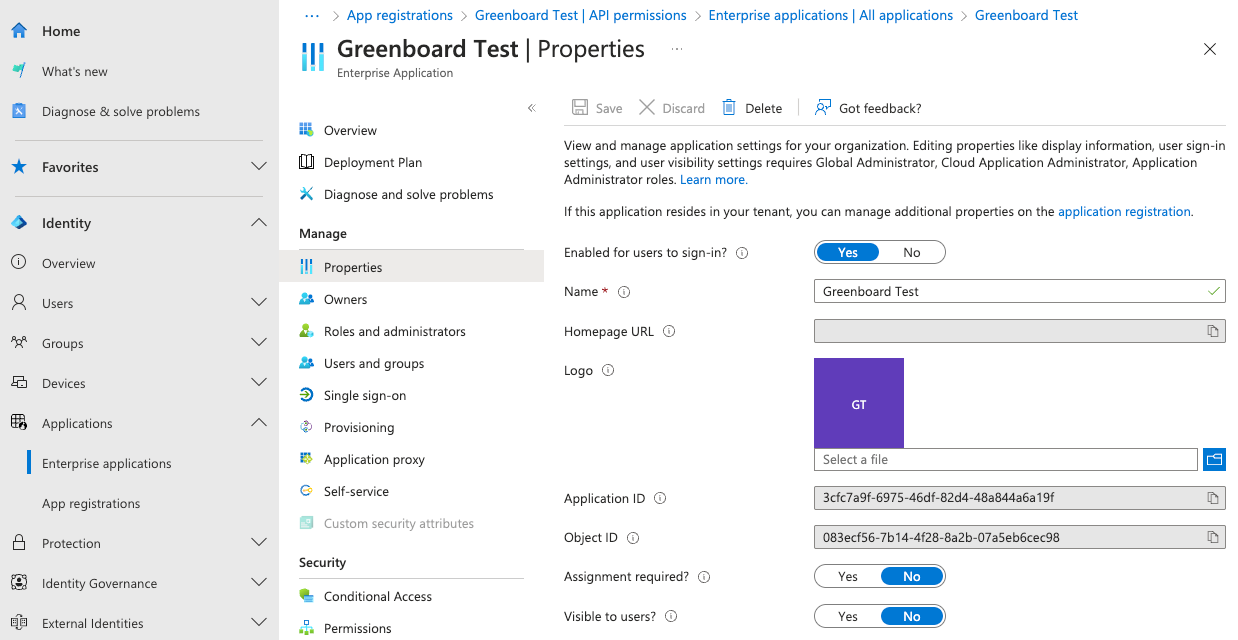Collapse the resource menu with double chevron
1238x640 pixels.
(x=532, y=108)
